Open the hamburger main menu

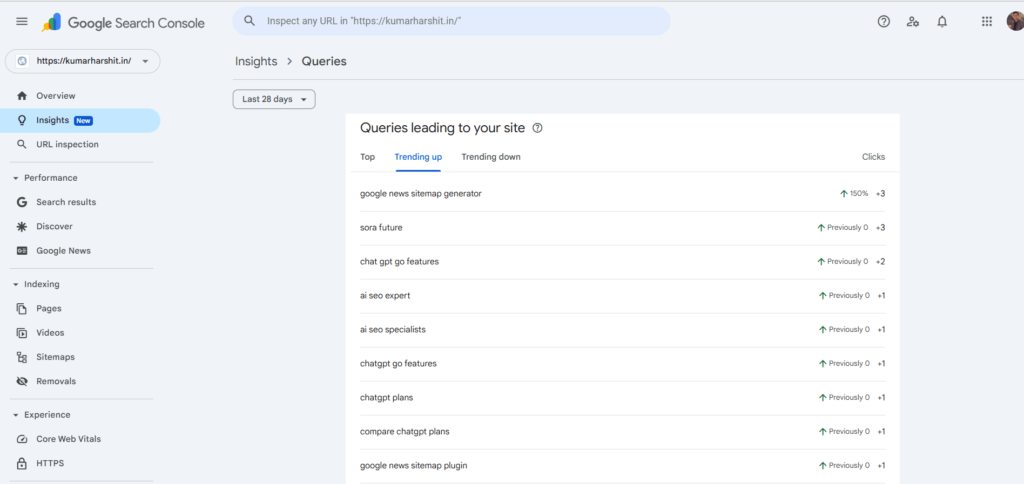pos(22,22)
